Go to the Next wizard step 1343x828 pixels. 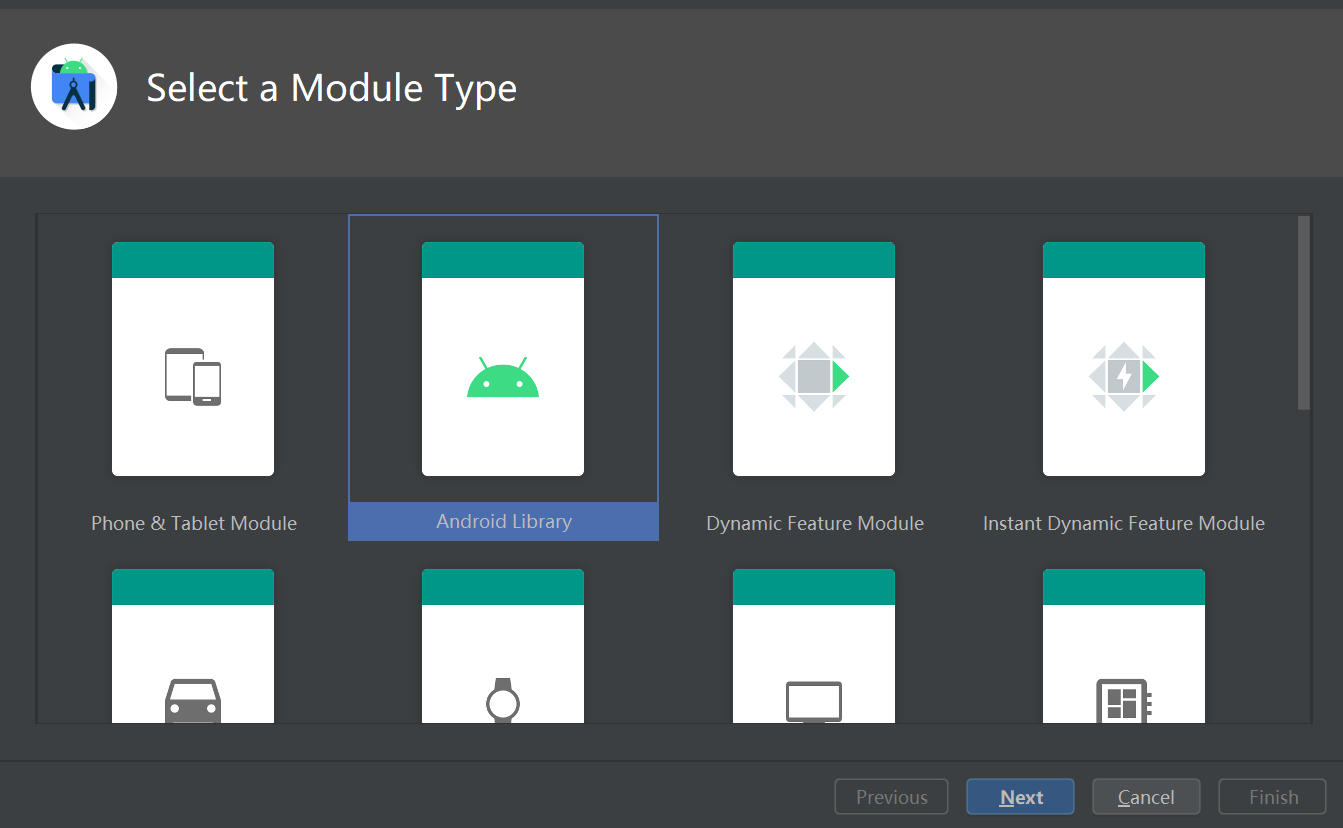point(1020,797)
